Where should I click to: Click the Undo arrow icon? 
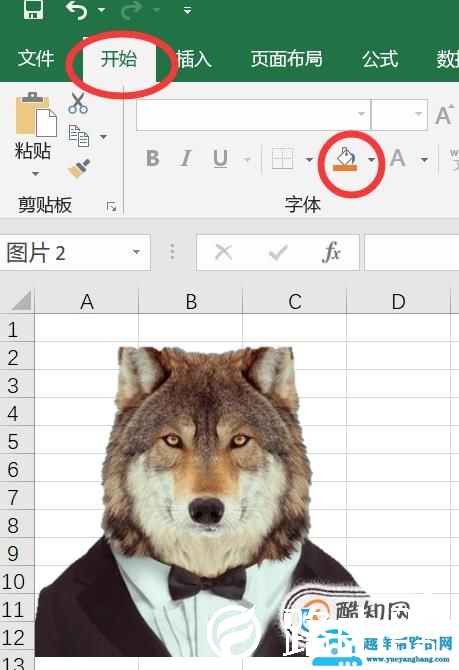pyautogui.click(x=76, y=9)
